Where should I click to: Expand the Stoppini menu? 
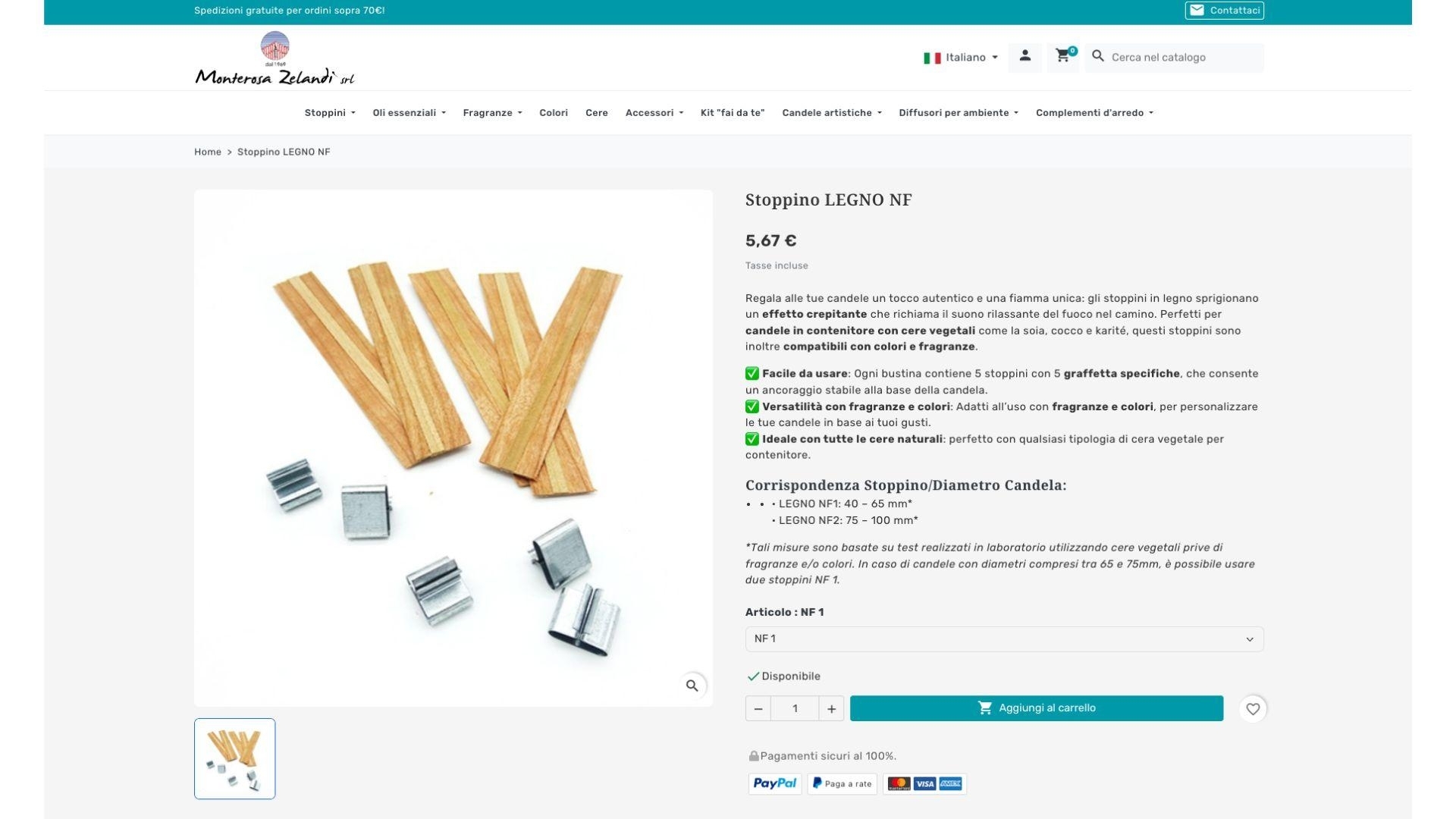point(330,113)
